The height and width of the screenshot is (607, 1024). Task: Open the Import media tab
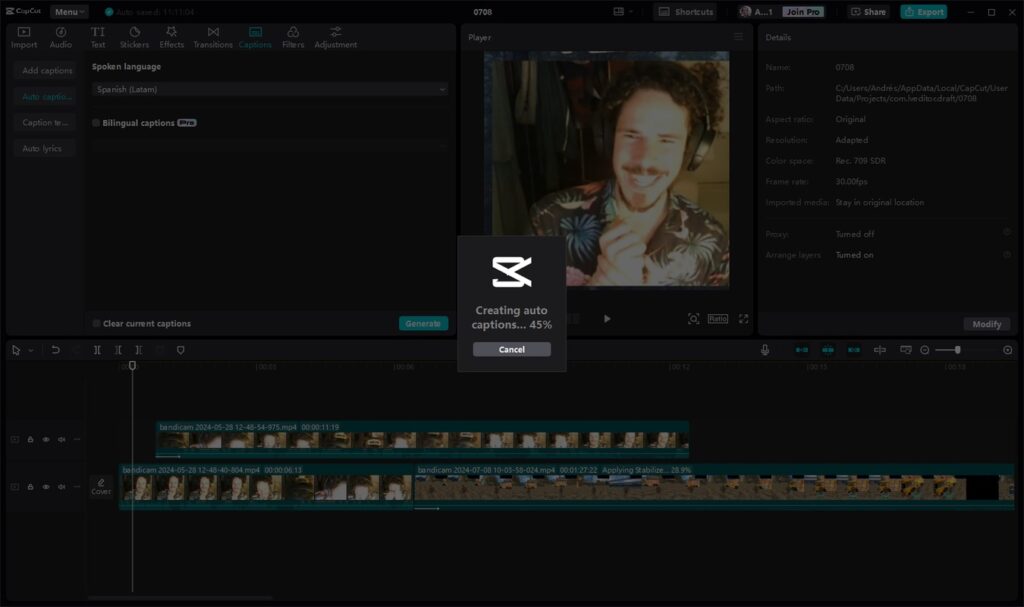pyautogui.click(x=24, y=38)
